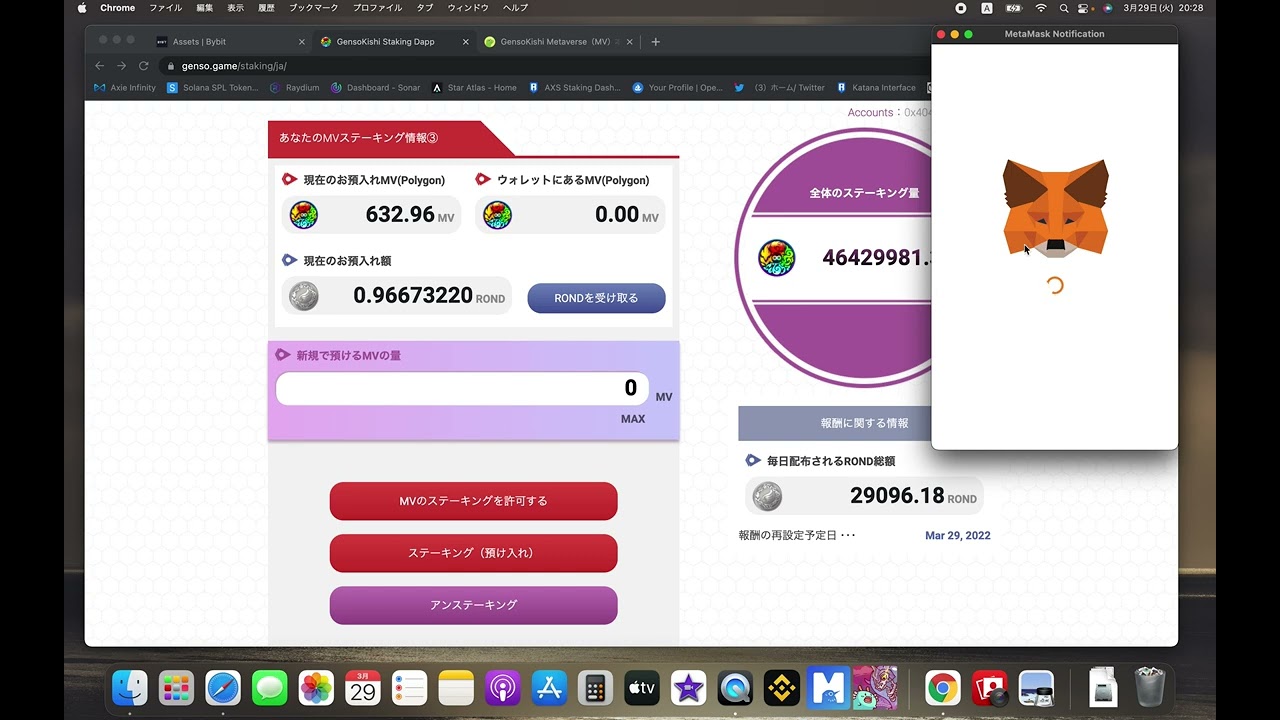Click Google Chrome icon in Dock
Screen dimensions: 1280x720
click(943, 688)
